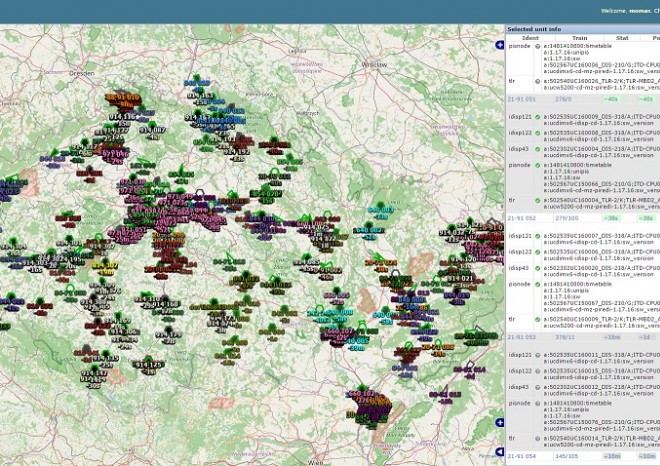
Task: Click green check beside 502302UC160020 idisp43 row
Action: pyautogui.click(x=538, y=268)
